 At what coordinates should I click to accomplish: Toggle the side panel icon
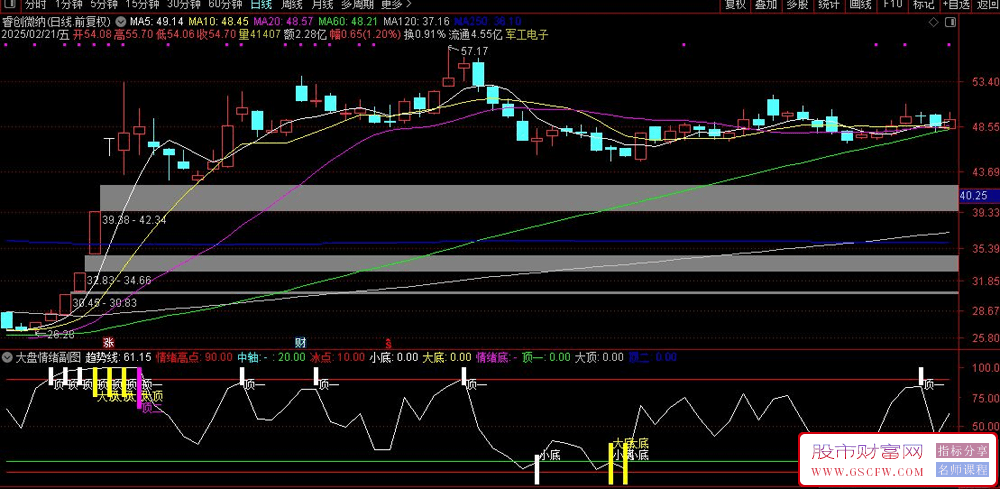(950, 23)
